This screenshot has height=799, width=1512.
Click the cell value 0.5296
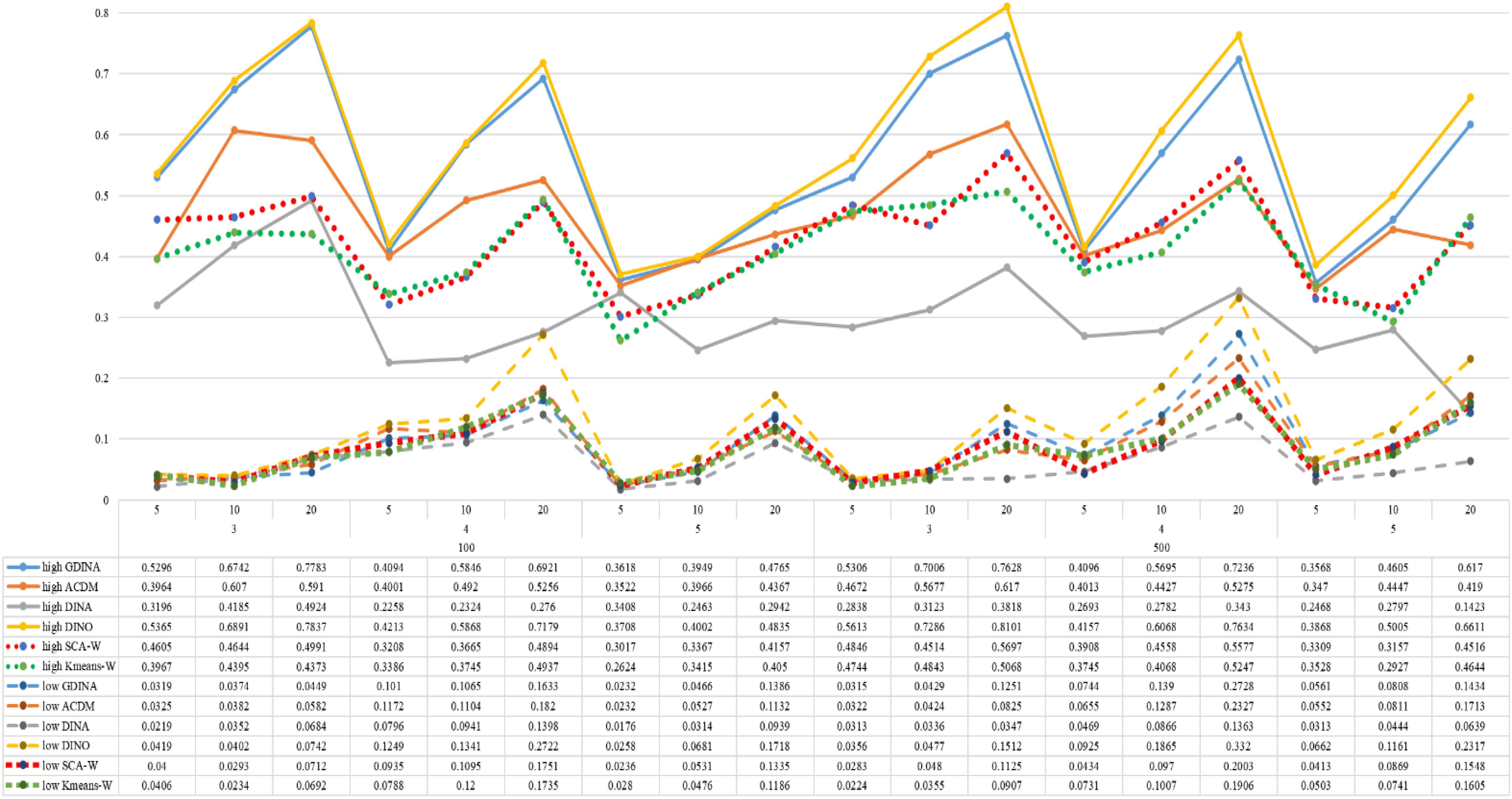[x=157, y=568]
